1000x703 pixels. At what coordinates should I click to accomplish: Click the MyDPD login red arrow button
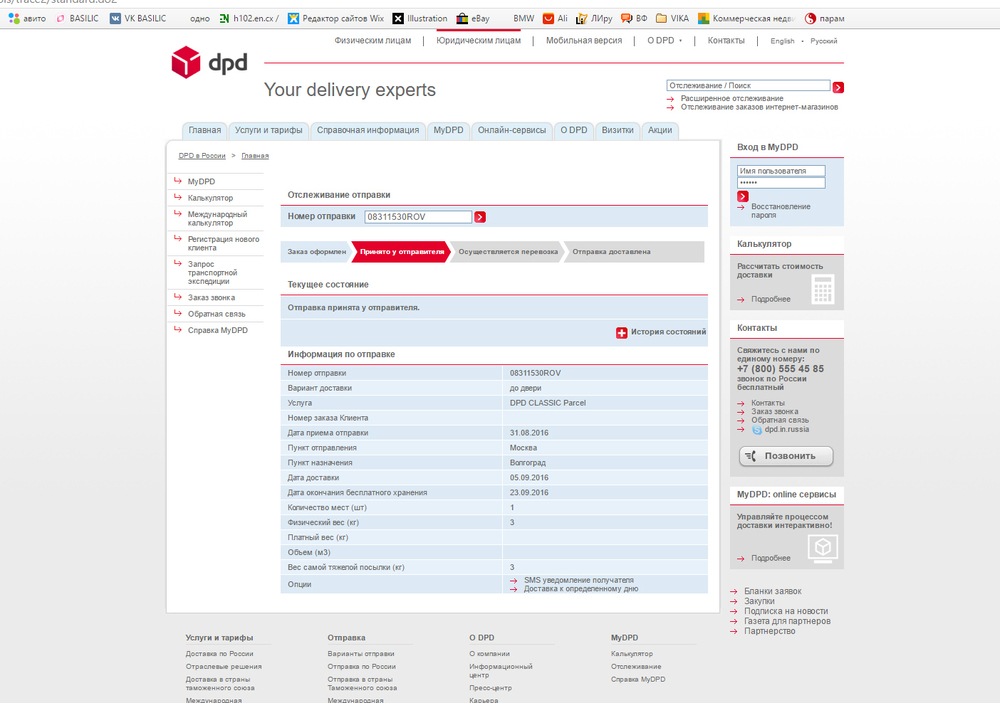pos(742,196)
